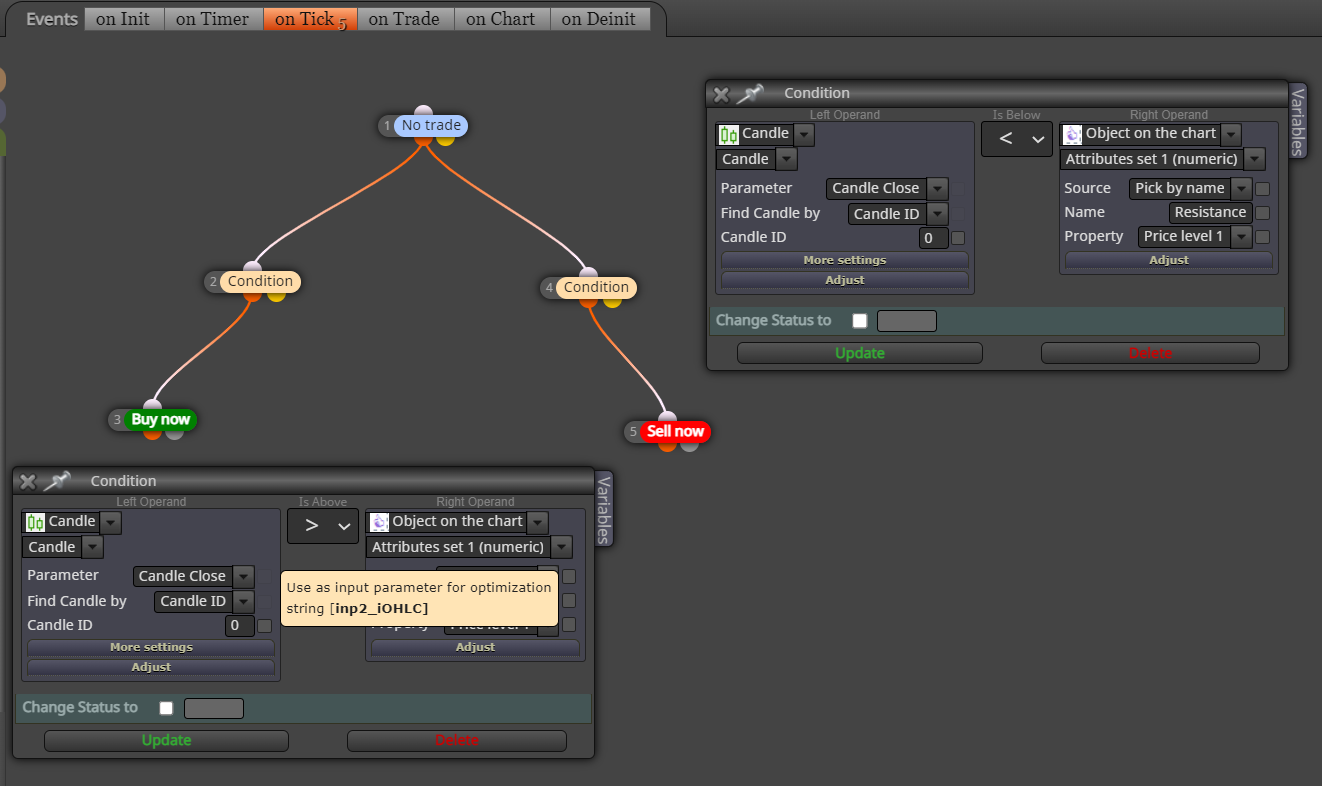This screenshot has width=1322, height=786.
Task: Click Delete in the lower-left Condition panel
Action: point(457,741)
